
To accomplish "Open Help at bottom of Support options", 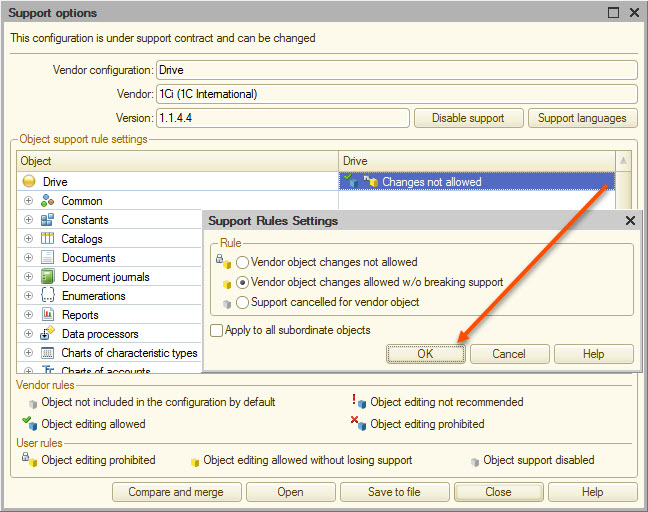I will pyautogui.click(x=593, y=492).
